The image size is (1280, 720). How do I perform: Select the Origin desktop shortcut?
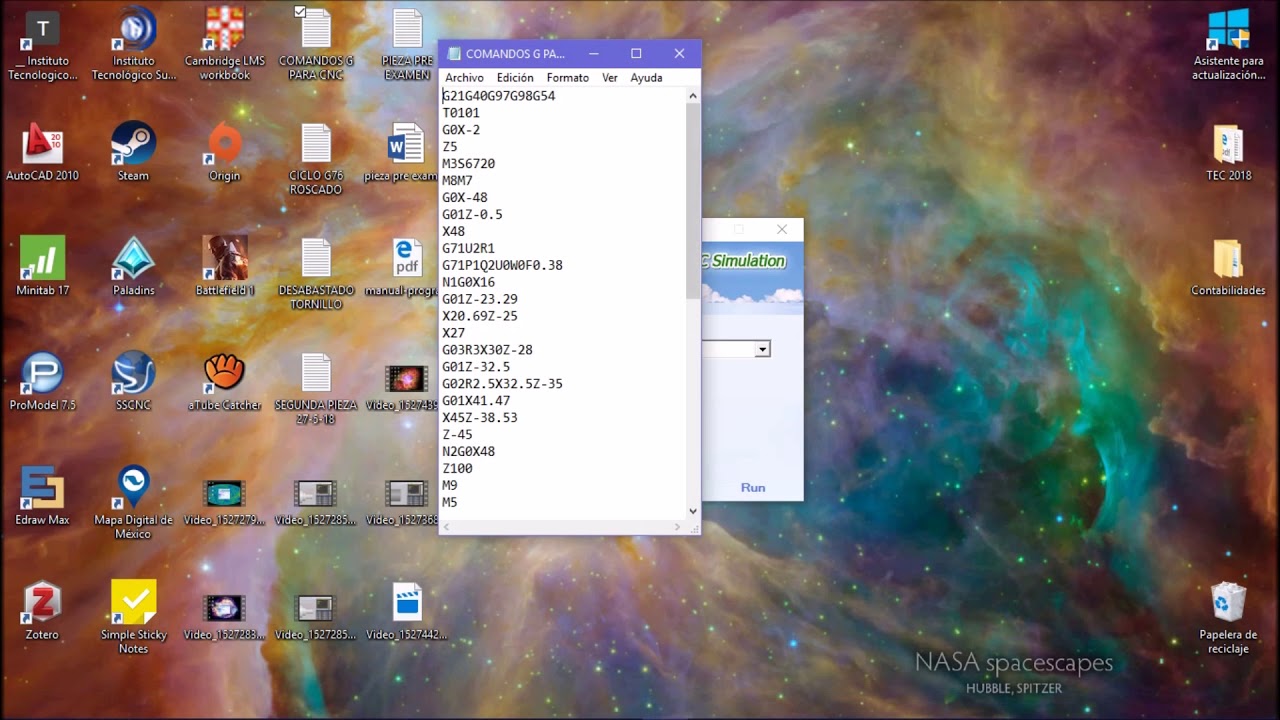tap(224, 152)
